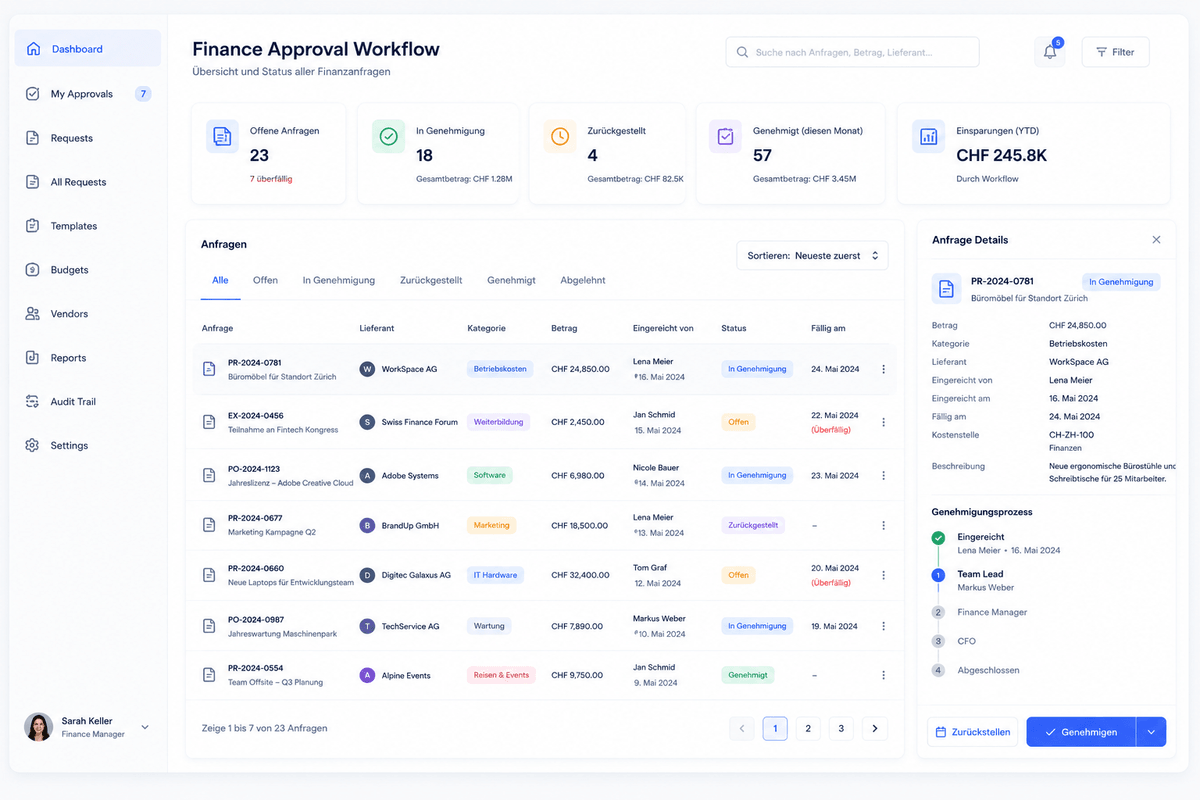This screenshot has height=800, width=1200.
Task: Click the All Requests icon in sidebar
Action: [x=33, y=182]
